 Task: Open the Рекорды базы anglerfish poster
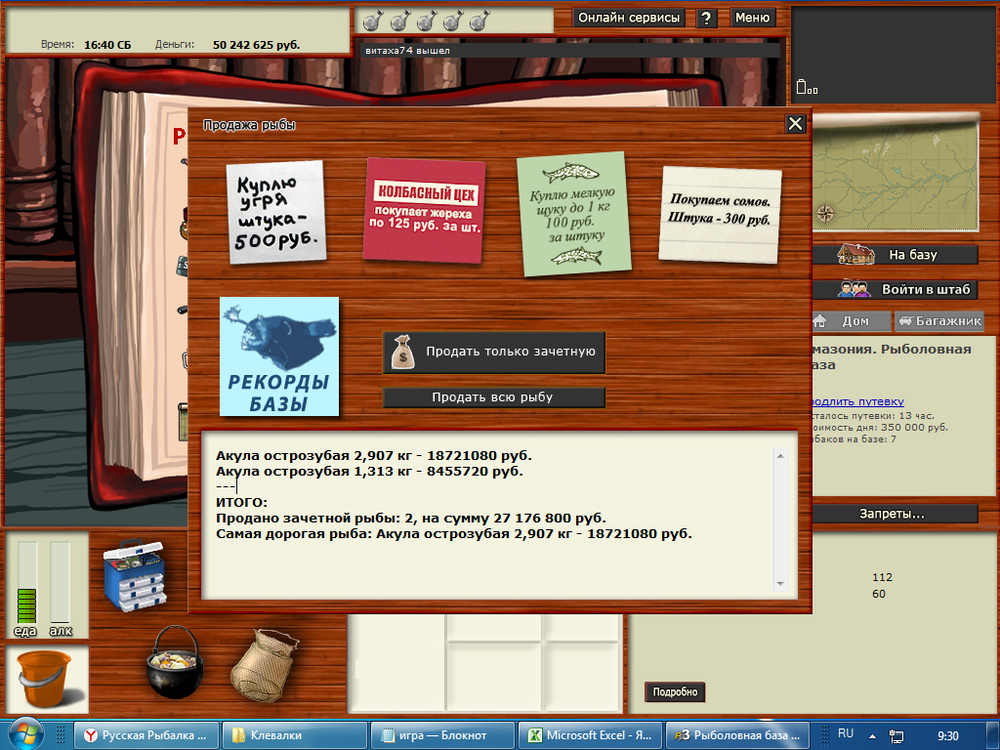pyautogui.click(x=279, y=356)
